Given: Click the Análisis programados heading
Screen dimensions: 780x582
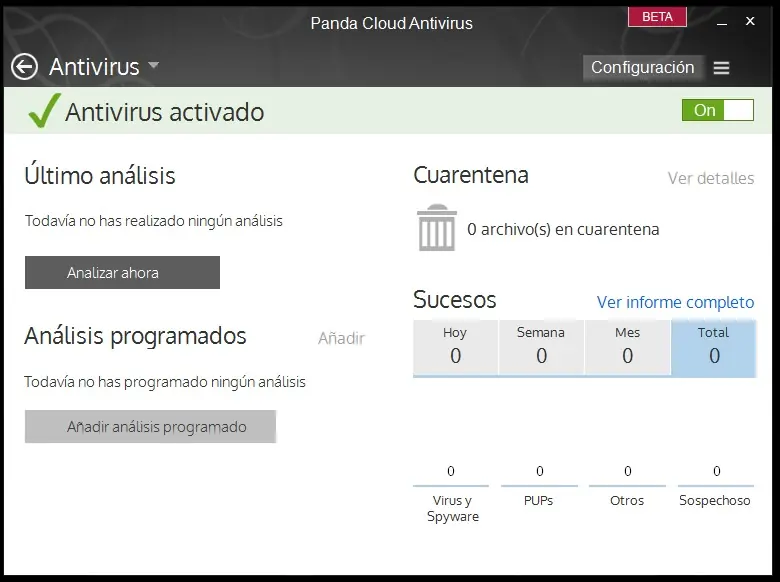Looking at the screenshot, I should coord(135,336).
